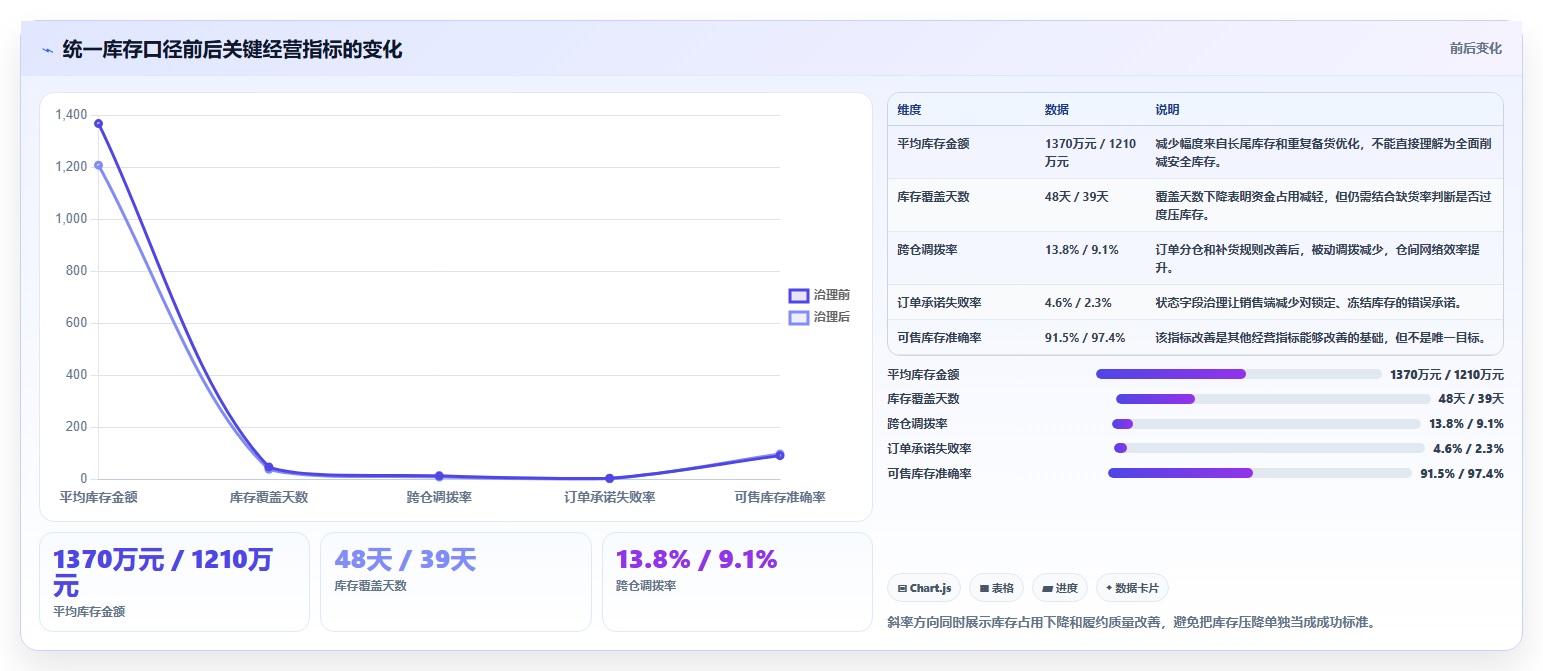Viewport: 1543px width, 671px height.
Task: Toggle the 治理后 legend swatch
Action: (798, 317)
